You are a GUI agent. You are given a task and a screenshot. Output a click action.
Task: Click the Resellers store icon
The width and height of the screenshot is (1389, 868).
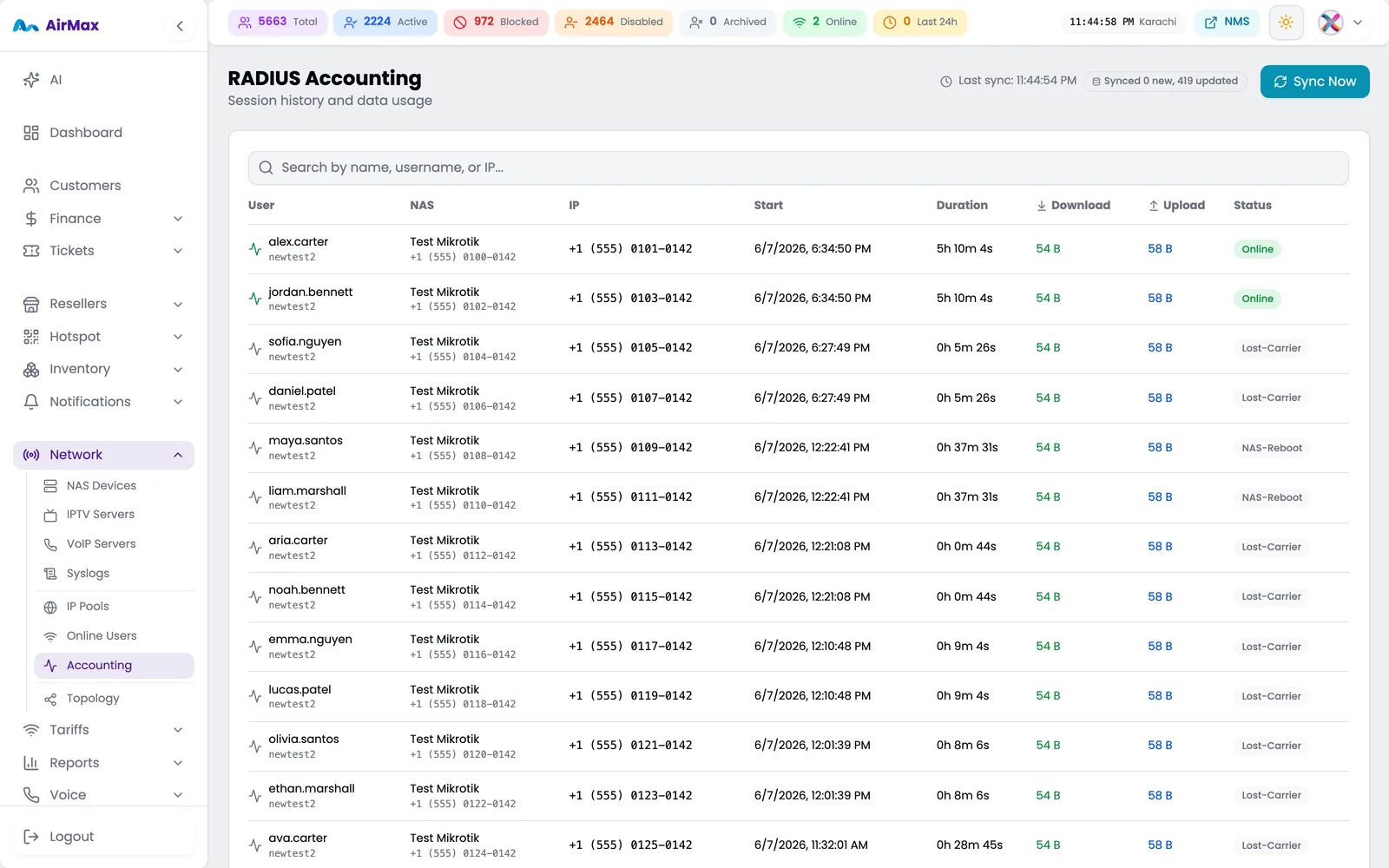tap(31, 304)
